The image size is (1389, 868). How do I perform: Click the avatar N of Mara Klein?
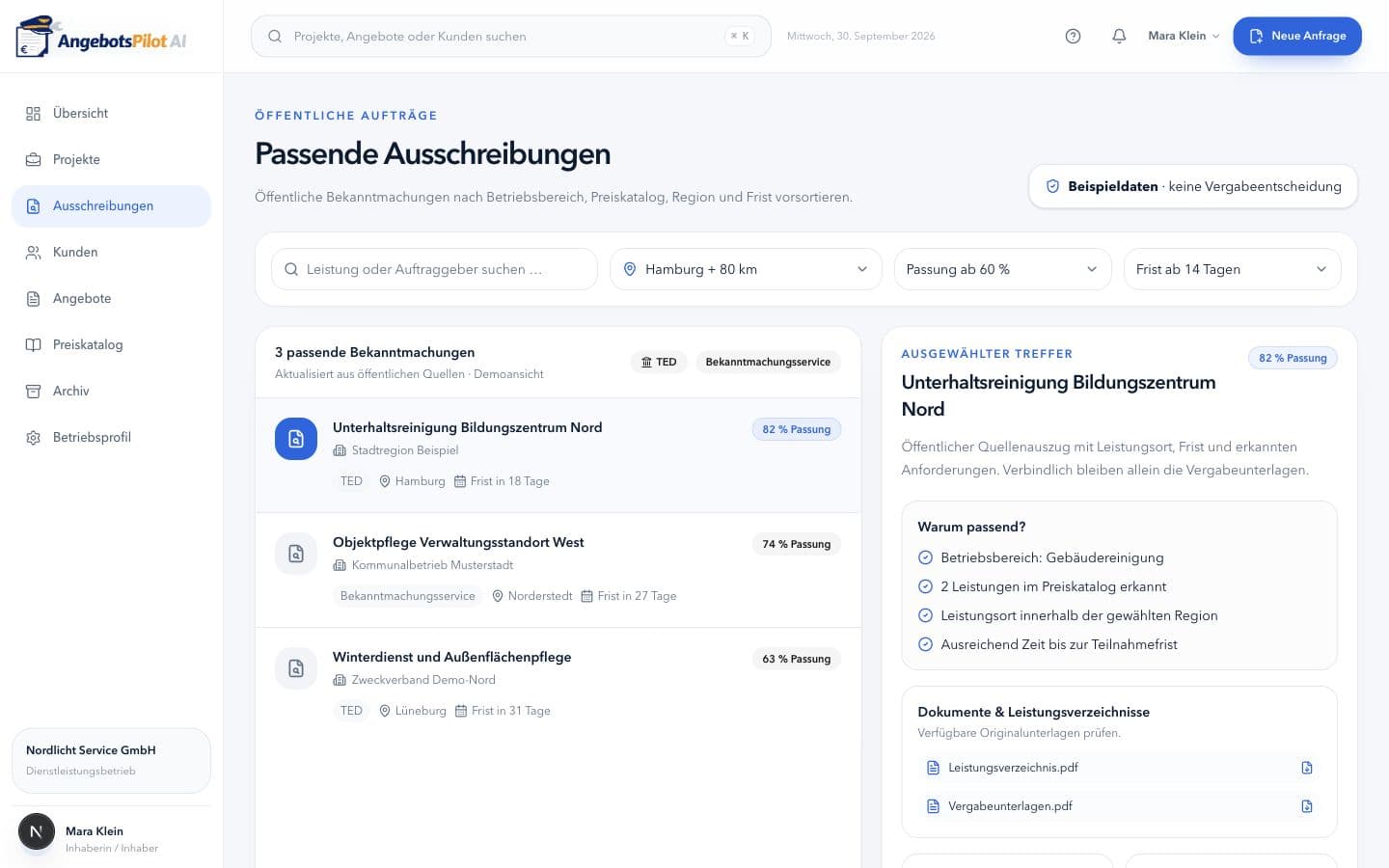pos(37,831)
